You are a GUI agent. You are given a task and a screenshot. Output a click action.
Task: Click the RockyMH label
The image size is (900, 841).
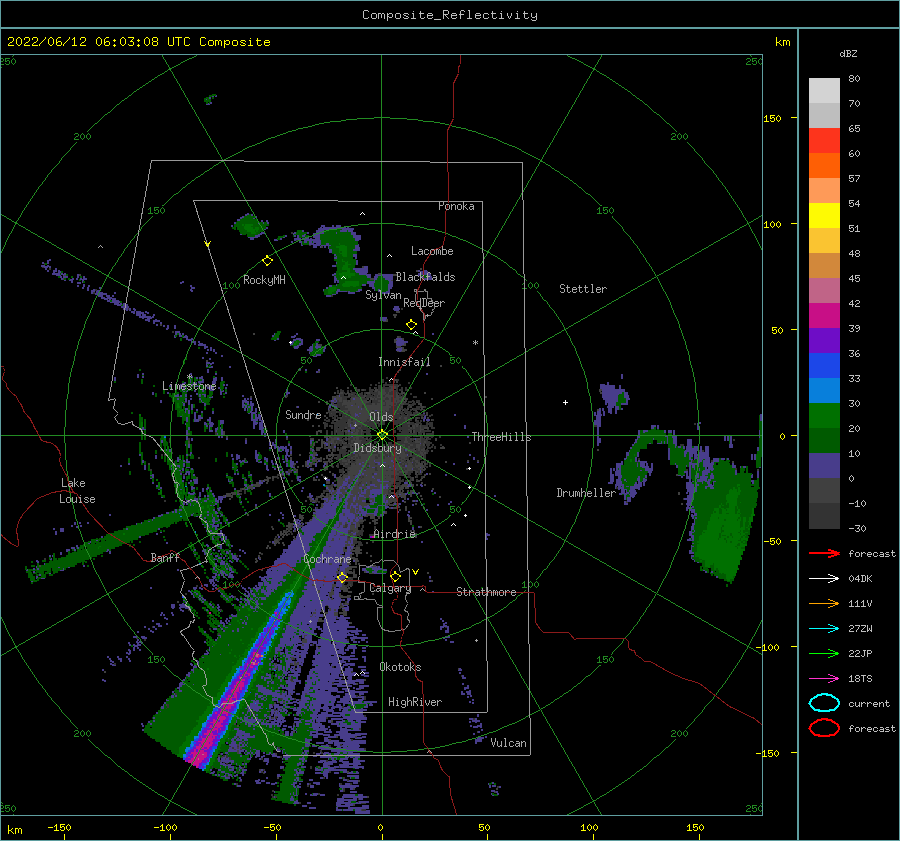coord(264,280)
